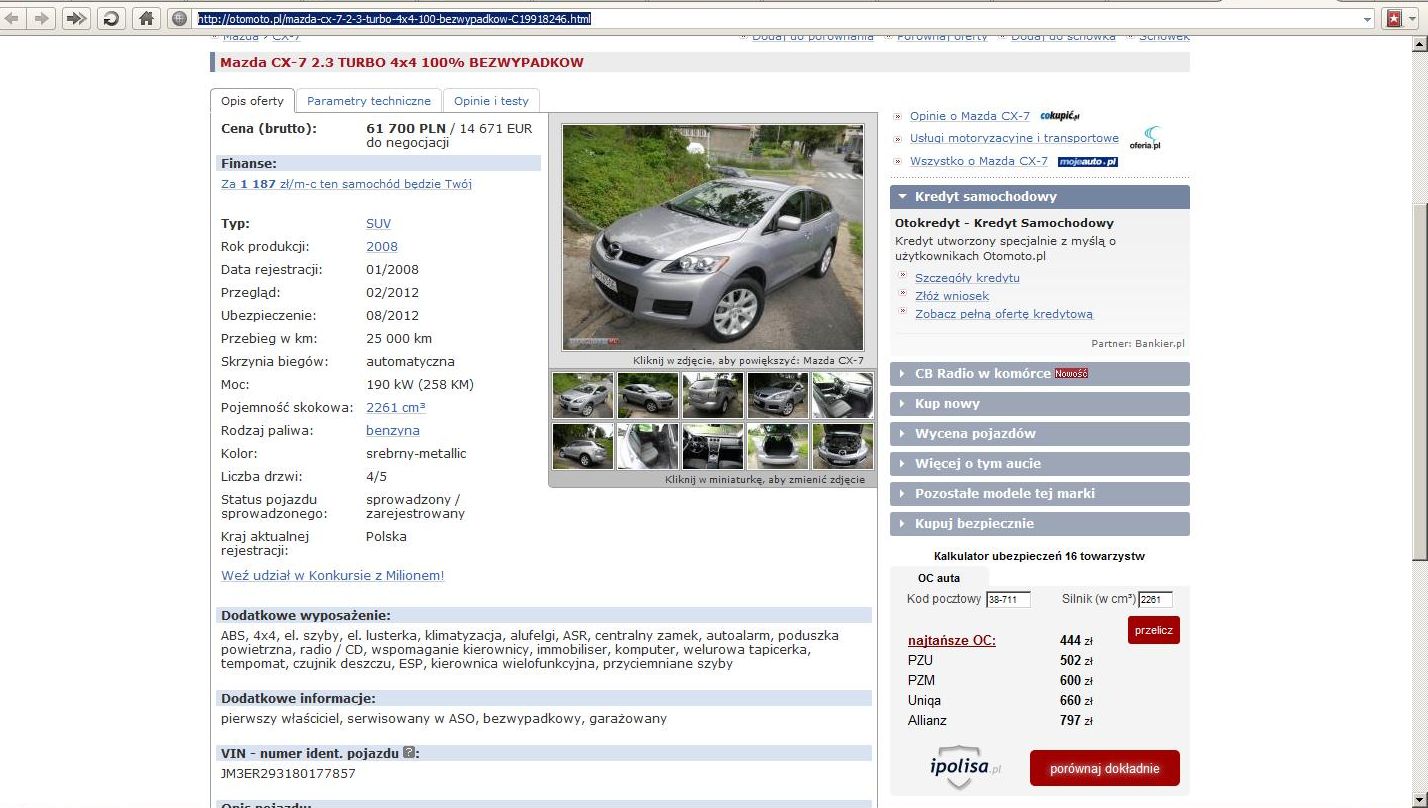The width and height of the screenshot is (1428, 808).
Task: Select the dashboard interior thumbnail
Action: point(713,446)
